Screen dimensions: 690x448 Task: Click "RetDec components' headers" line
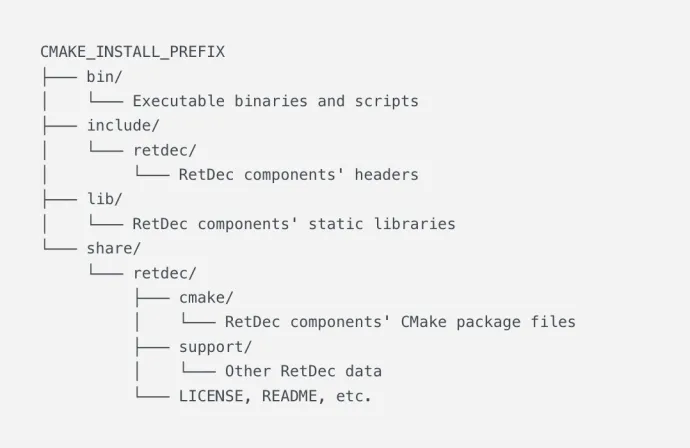(x=298, y=175)
